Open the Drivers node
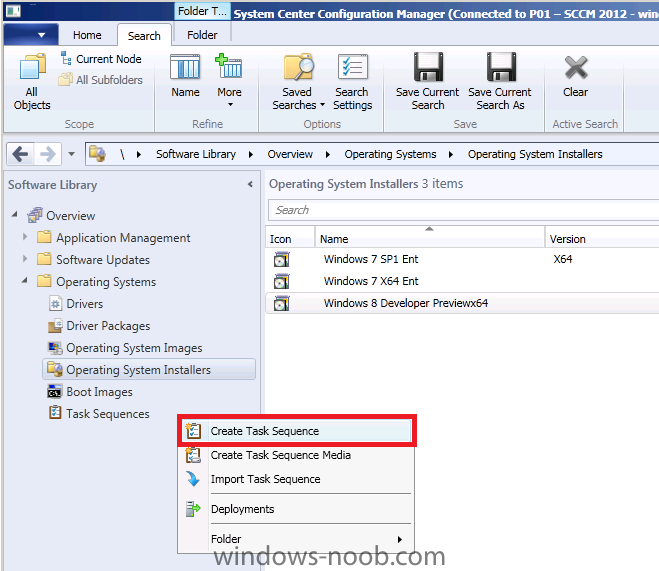659x571 pixels. [x=84, y=304]
